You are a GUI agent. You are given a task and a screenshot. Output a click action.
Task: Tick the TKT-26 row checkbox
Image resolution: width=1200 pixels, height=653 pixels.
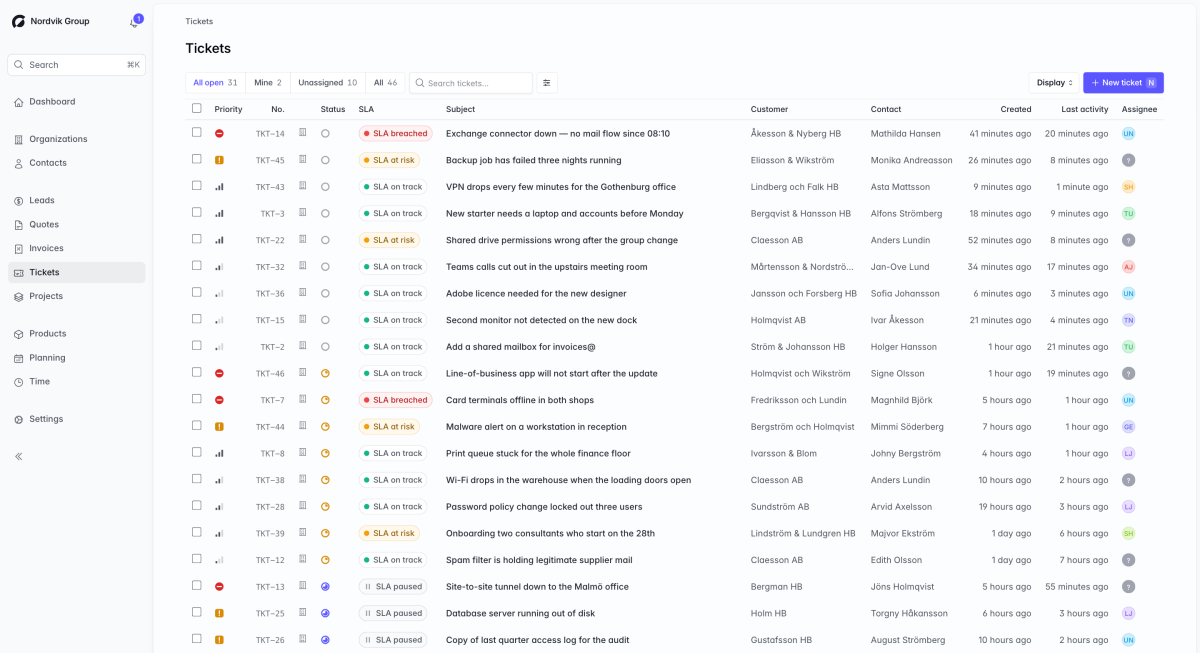tap(197, 639)
